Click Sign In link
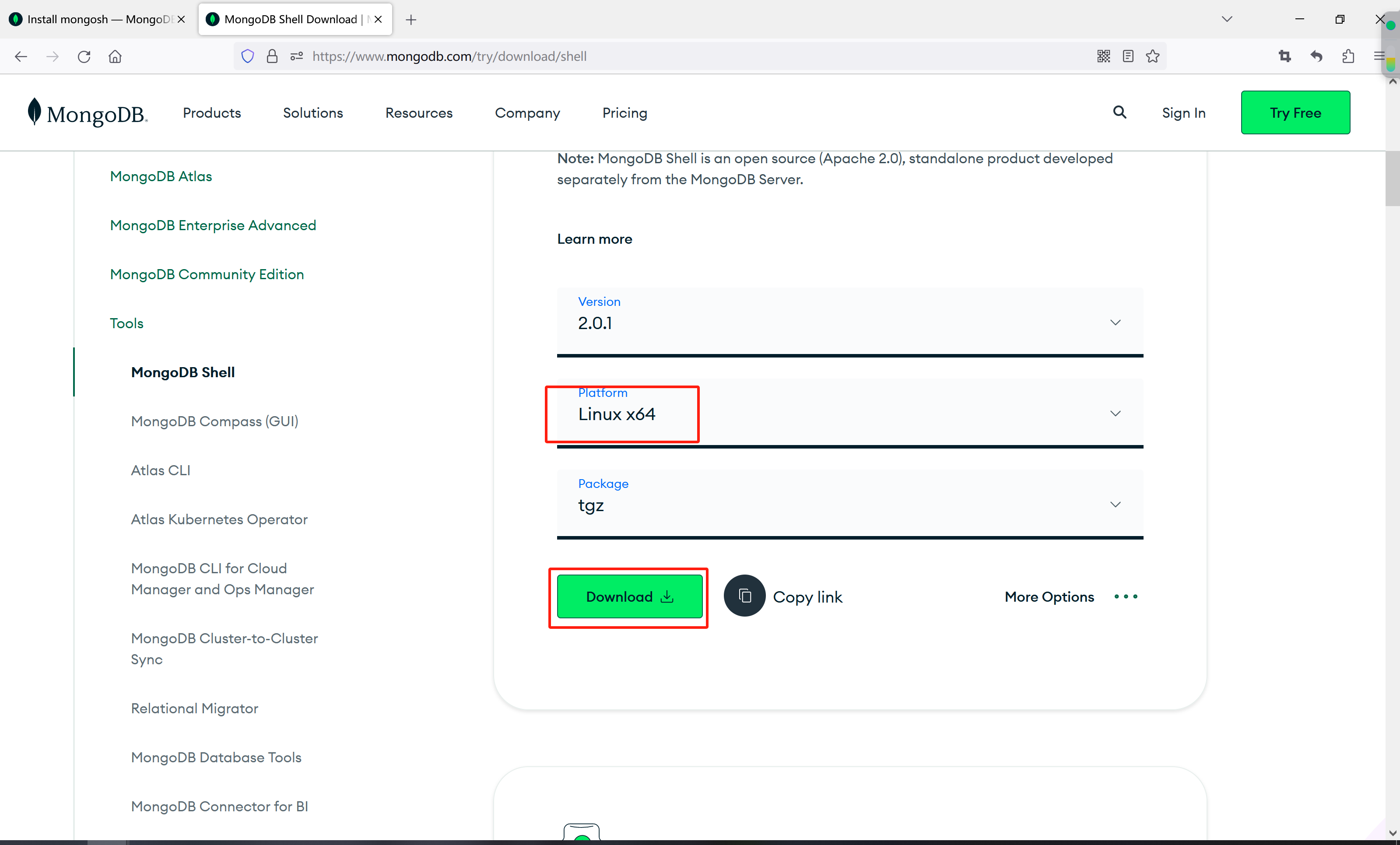The width and height of the screenshot is (1400, 845). click(x=1183, y=113)
